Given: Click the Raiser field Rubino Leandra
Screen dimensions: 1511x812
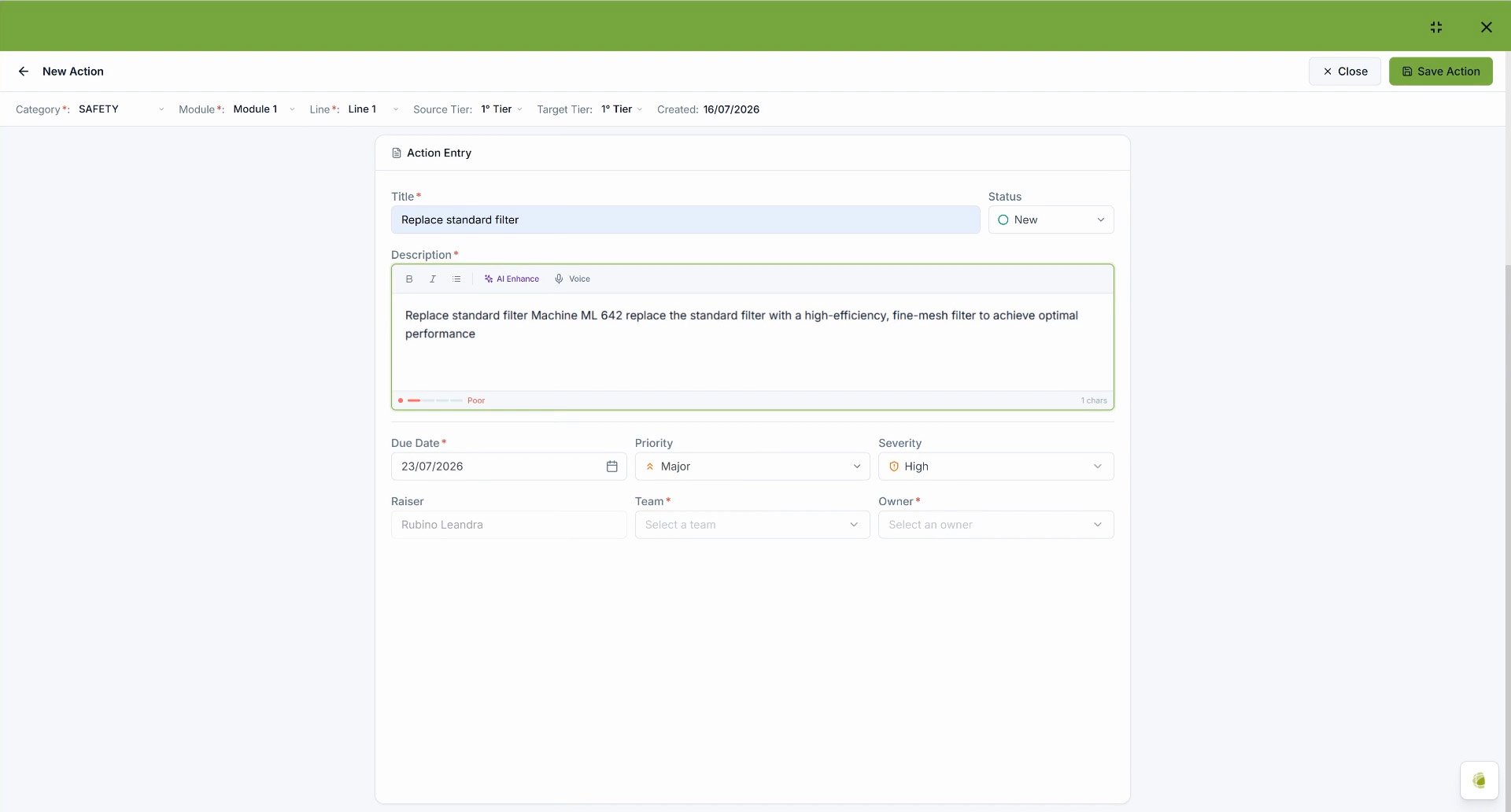Looking at the screenshot, I should click(x=508, y=525).
